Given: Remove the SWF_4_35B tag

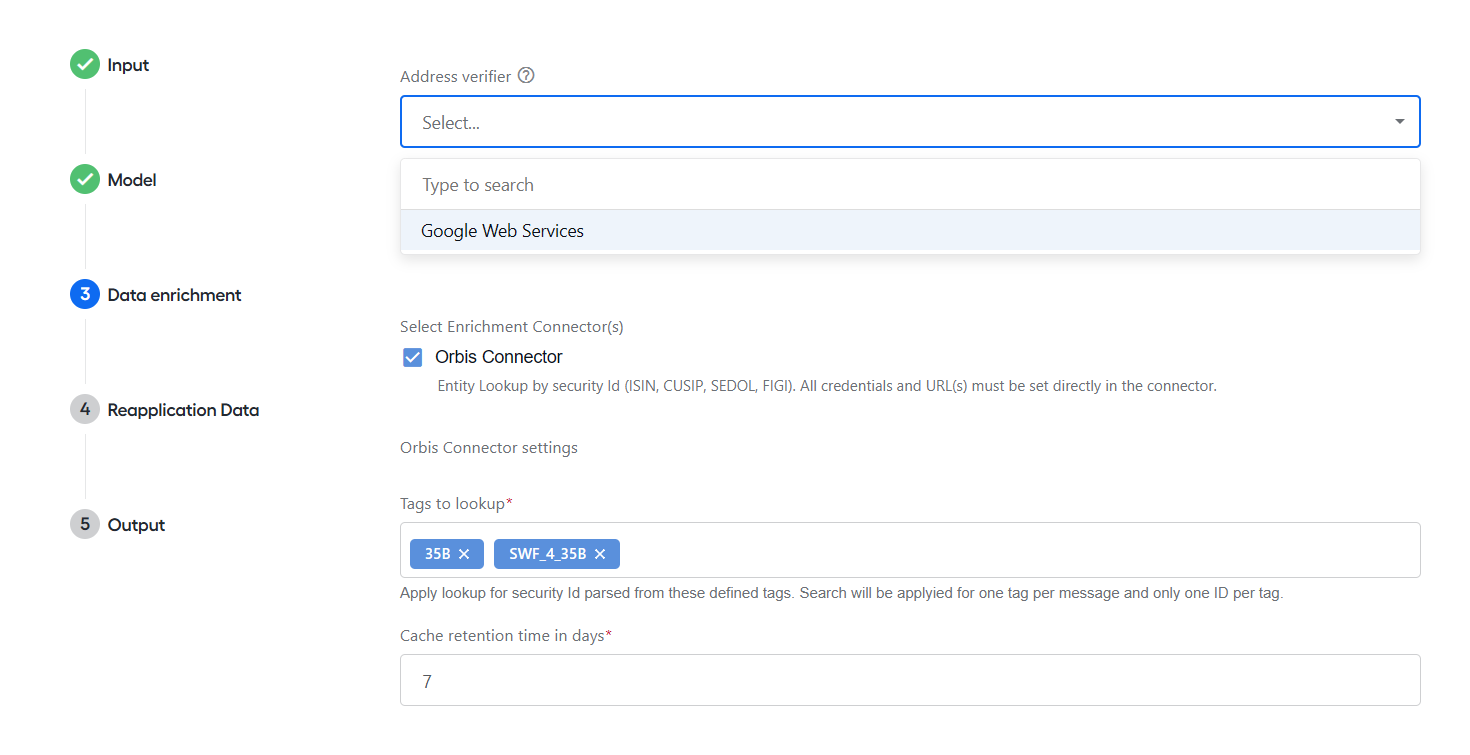Looking at the screenshot, I should coord(600,554).
